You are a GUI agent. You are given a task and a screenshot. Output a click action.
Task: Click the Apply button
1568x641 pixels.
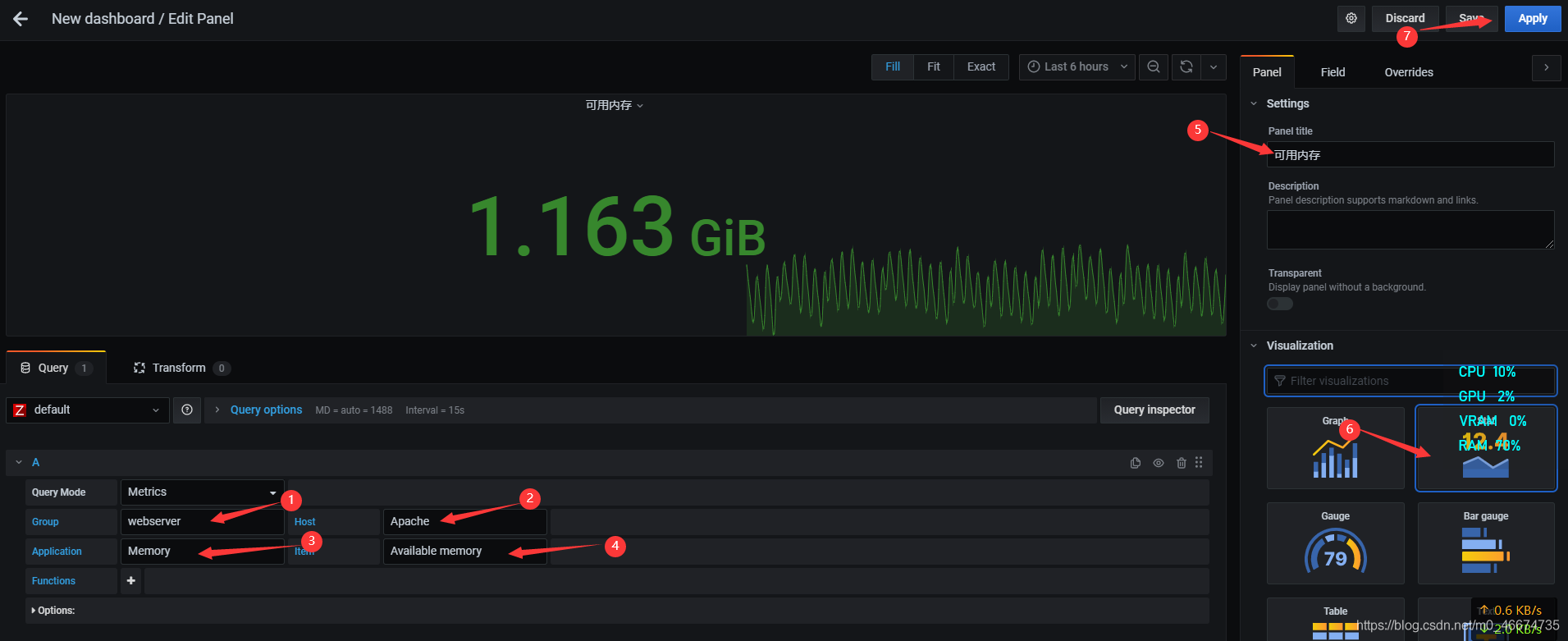coord(1532,18)
